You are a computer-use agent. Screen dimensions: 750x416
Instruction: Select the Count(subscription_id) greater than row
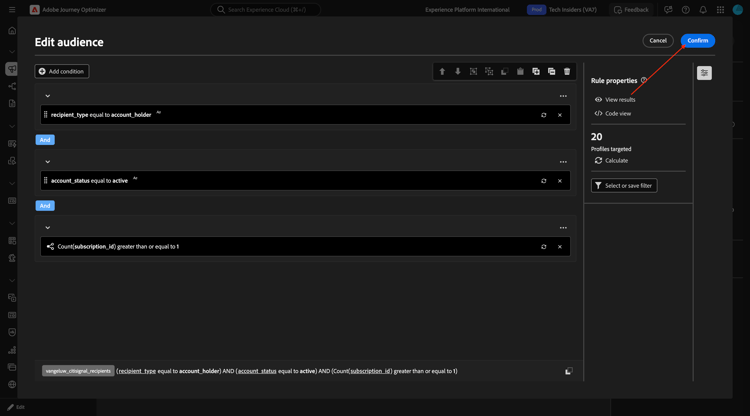305,247
